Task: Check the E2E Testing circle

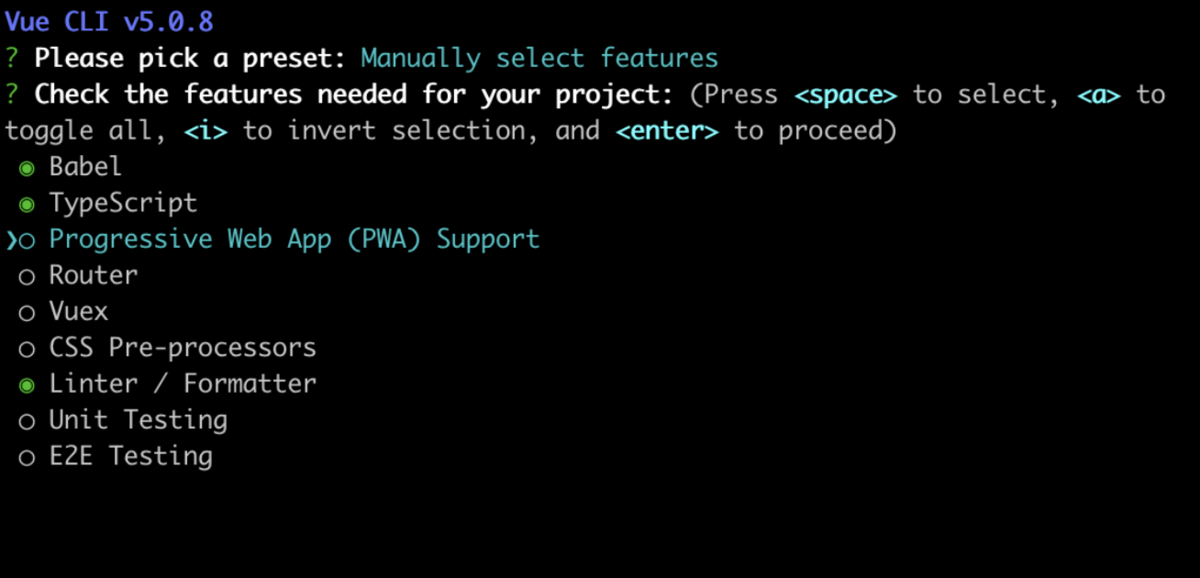Action: click(x=27, y=457)
